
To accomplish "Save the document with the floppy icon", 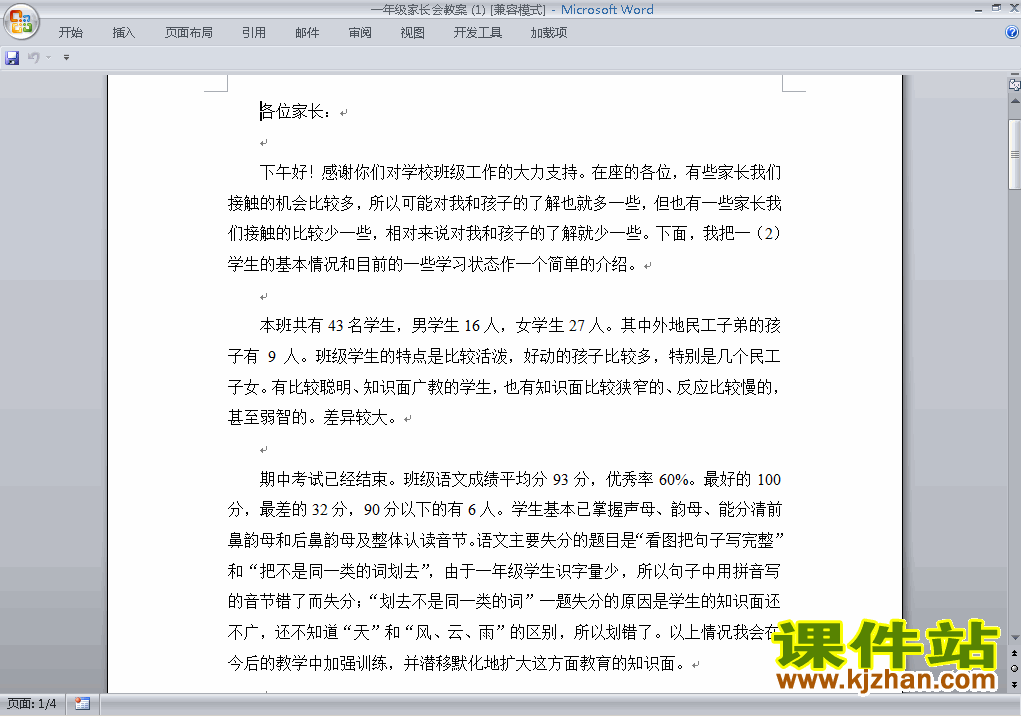I will click(x=12, y=58).
